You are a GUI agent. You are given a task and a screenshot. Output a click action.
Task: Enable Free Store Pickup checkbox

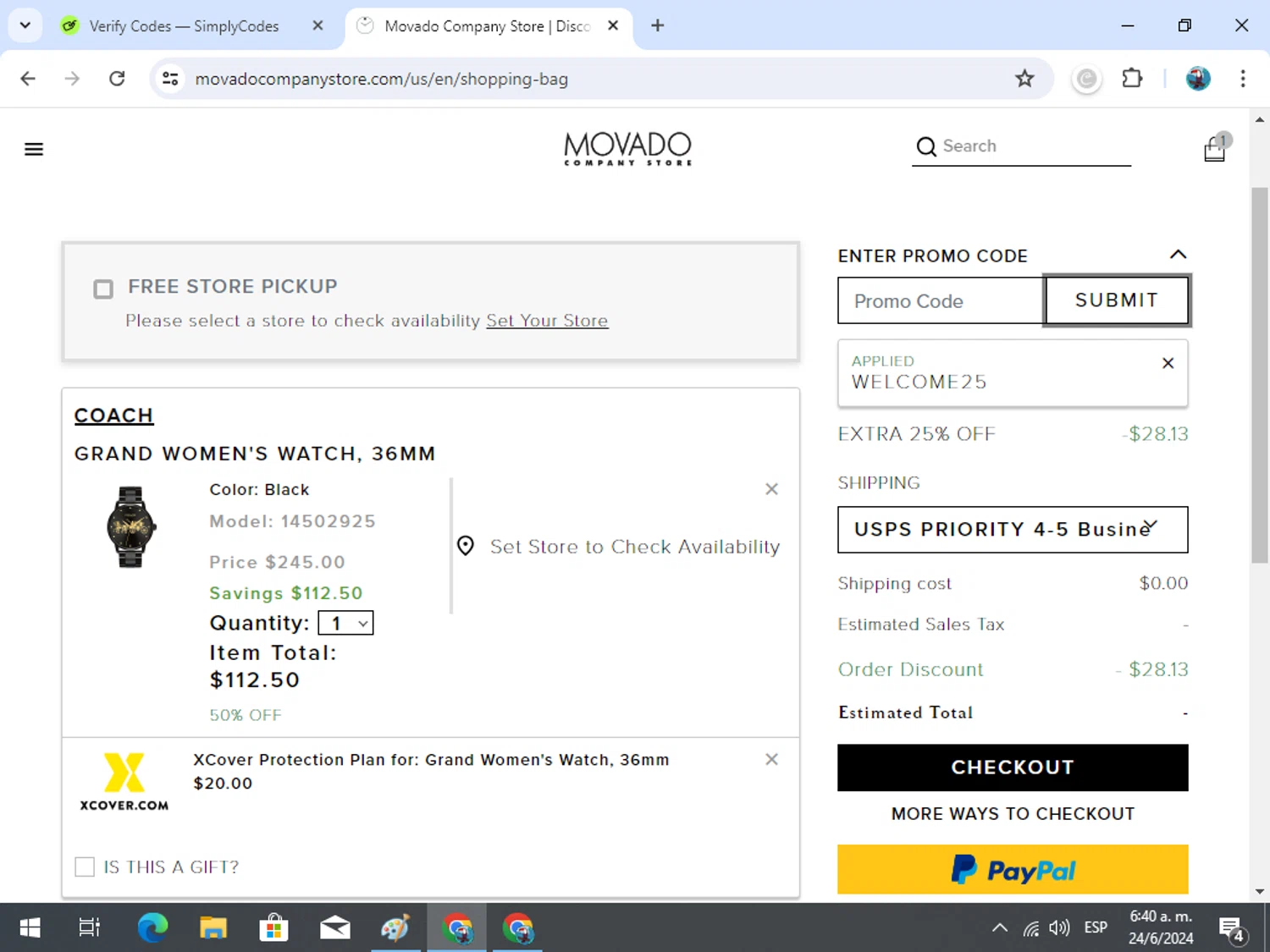click(103, 289)
